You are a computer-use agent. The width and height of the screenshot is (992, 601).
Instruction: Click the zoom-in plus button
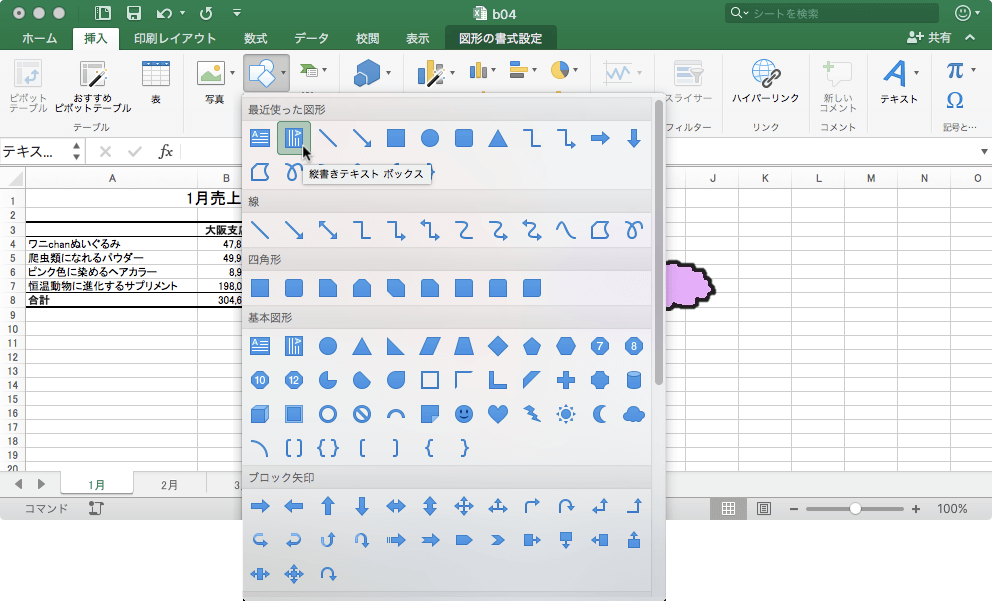click(x=916, y=509)
